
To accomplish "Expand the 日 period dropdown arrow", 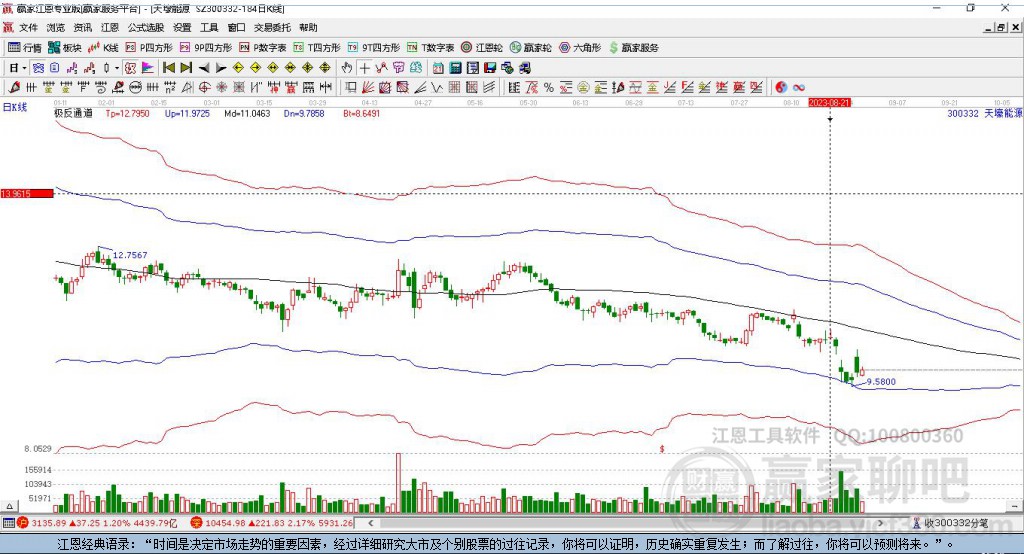I will (24, 68).
